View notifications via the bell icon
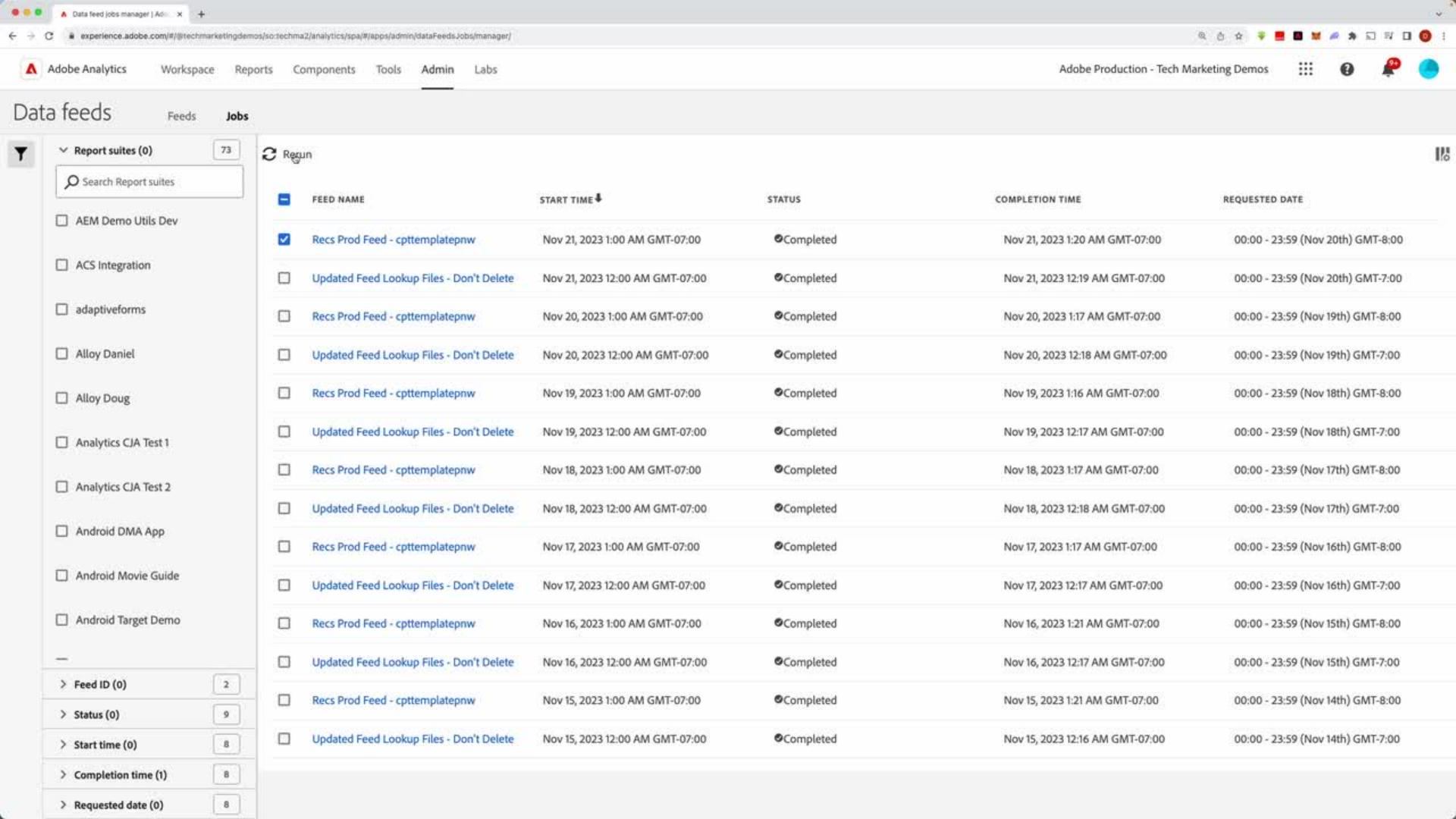The height and width of the screenshot is (819, 1456). (1389, 69)
